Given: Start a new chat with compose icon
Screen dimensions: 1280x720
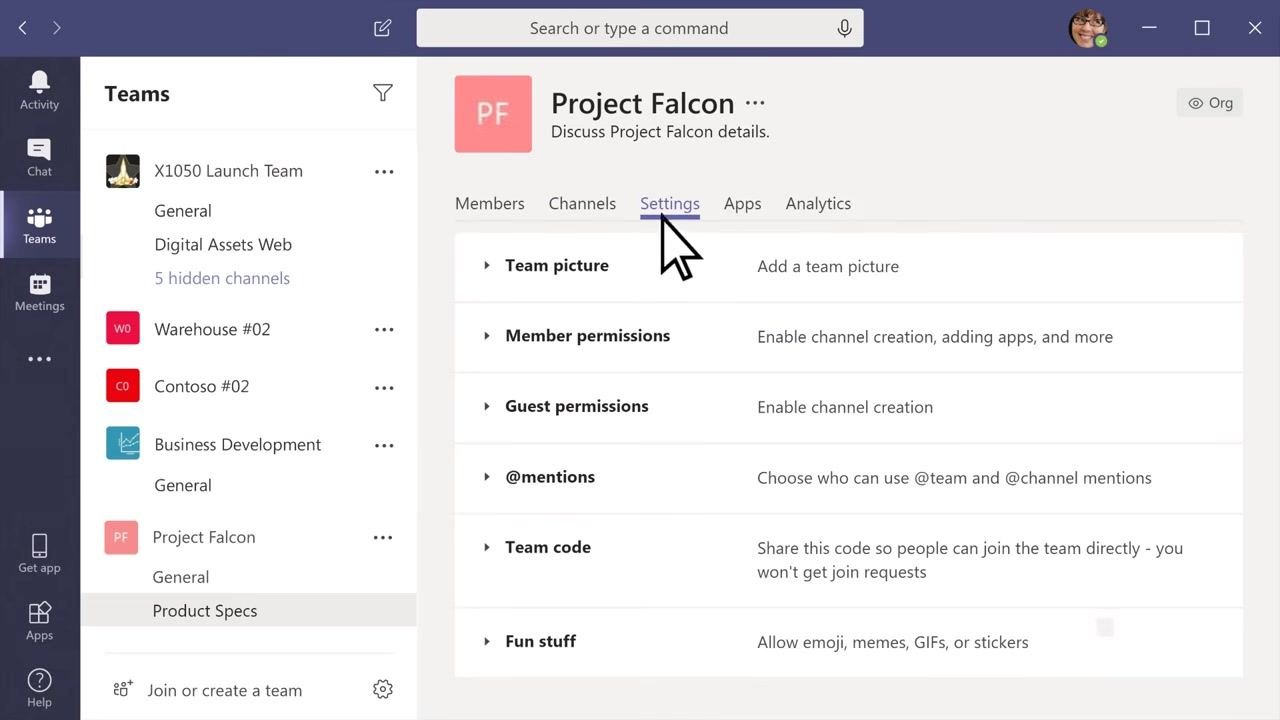Looking at the screenshot, I should coord(382,28).
